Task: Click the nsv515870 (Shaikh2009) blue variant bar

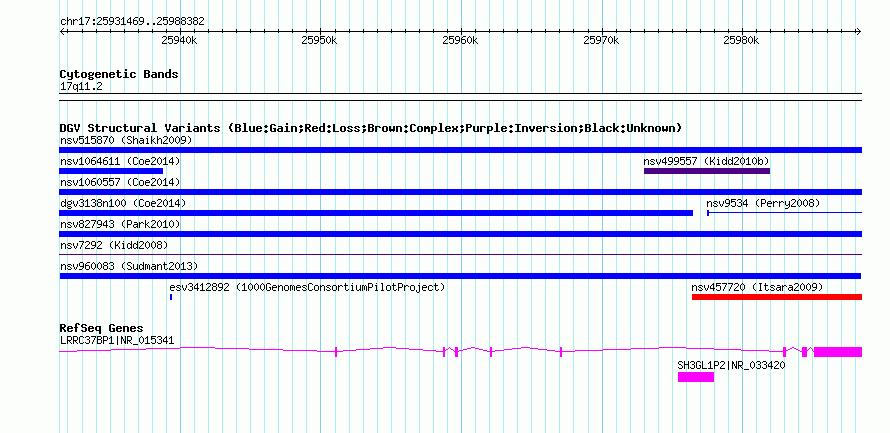Action: tap(460, 150)
